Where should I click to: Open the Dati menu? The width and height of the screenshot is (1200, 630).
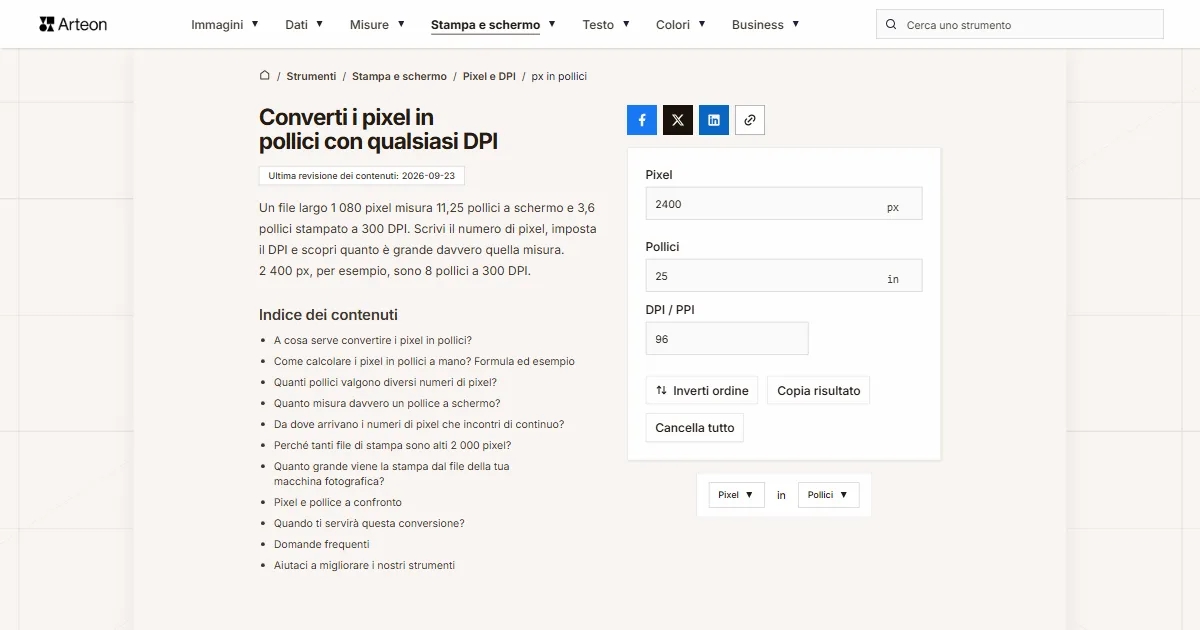(x=304, y=25)
